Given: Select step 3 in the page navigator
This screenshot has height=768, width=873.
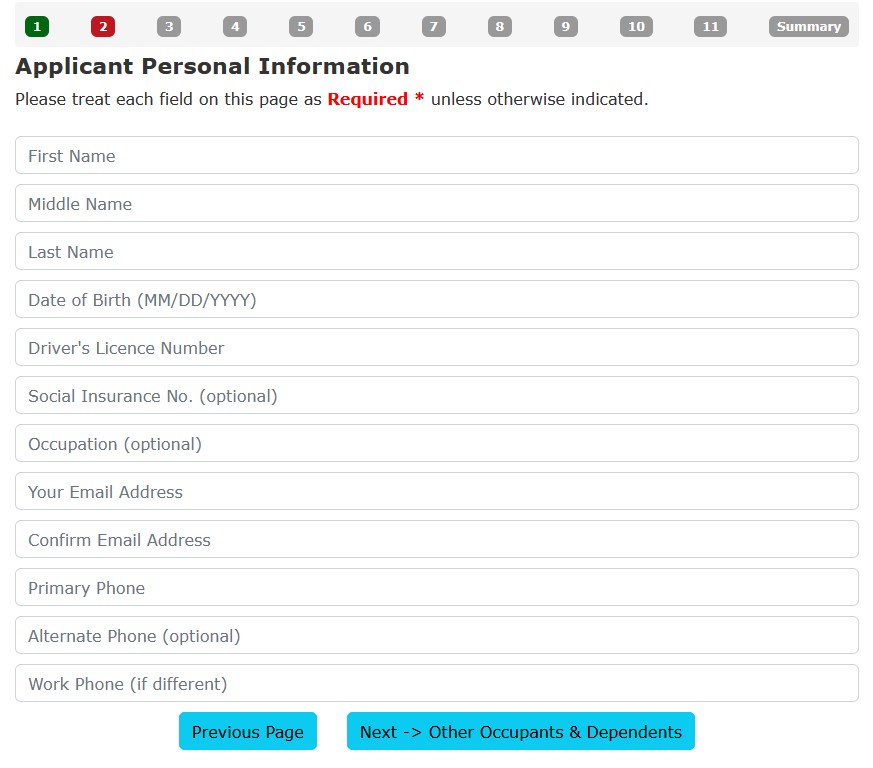Looking at the screenshot, I should point(169,27).
